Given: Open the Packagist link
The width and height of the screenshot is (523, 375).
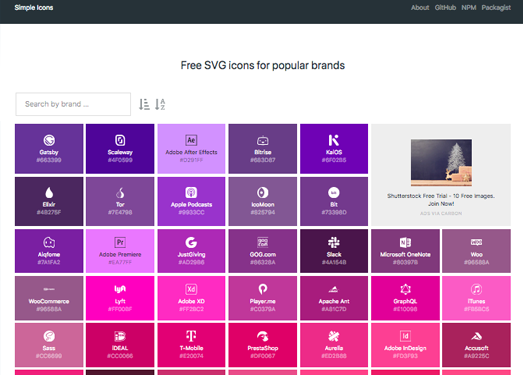Looking at the screenshot, I should coord(496,8).
